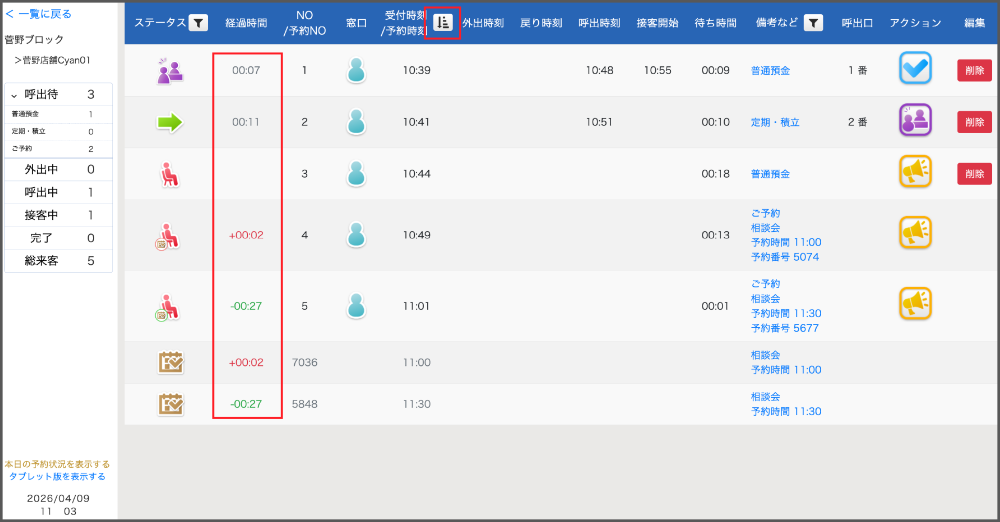
Task: Go back via 一覧に戻る link
Action: 38,14
